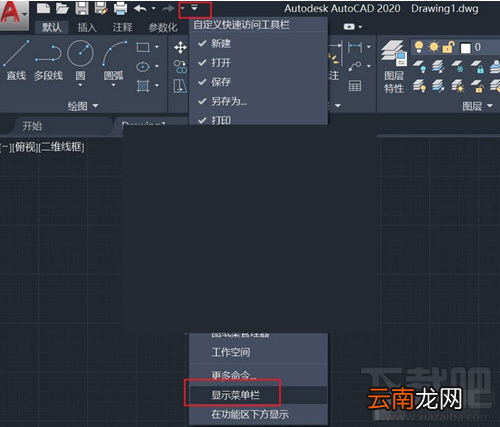Click the layer Unlock icon with orange padlock
This screenshot has width=500, height=427.
point(477,86)
